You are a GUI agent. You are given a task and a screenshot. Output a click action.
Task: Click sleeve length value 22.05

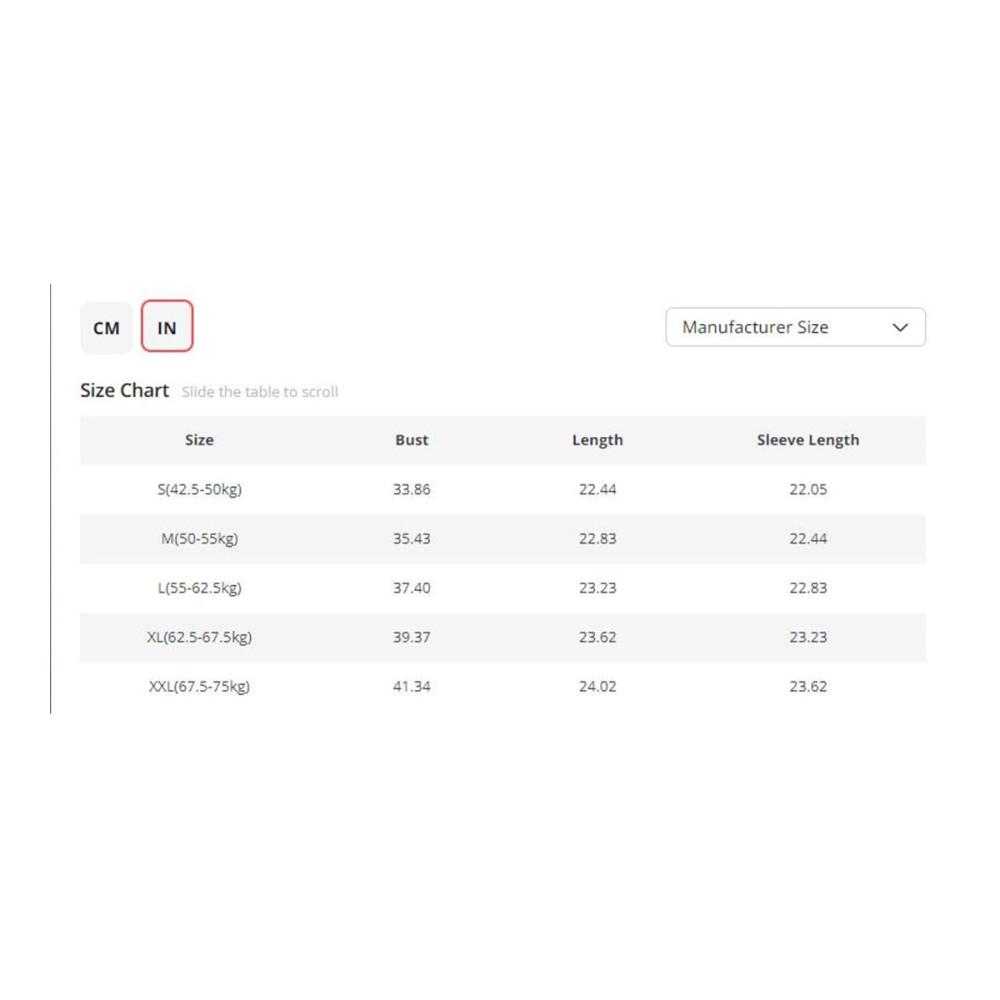[807, 489]
